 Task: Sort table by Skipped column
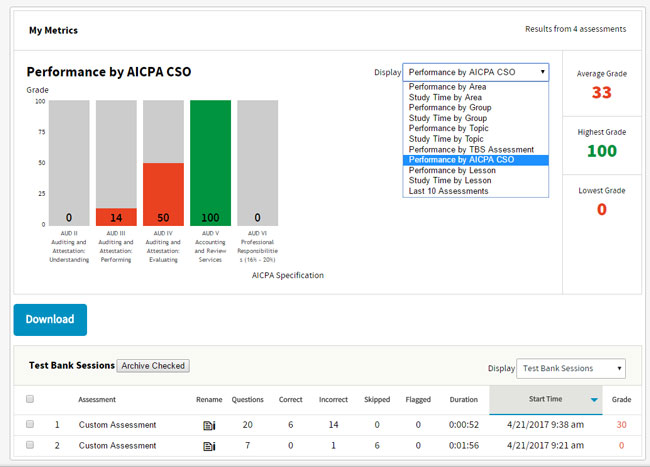click(377, 399)
